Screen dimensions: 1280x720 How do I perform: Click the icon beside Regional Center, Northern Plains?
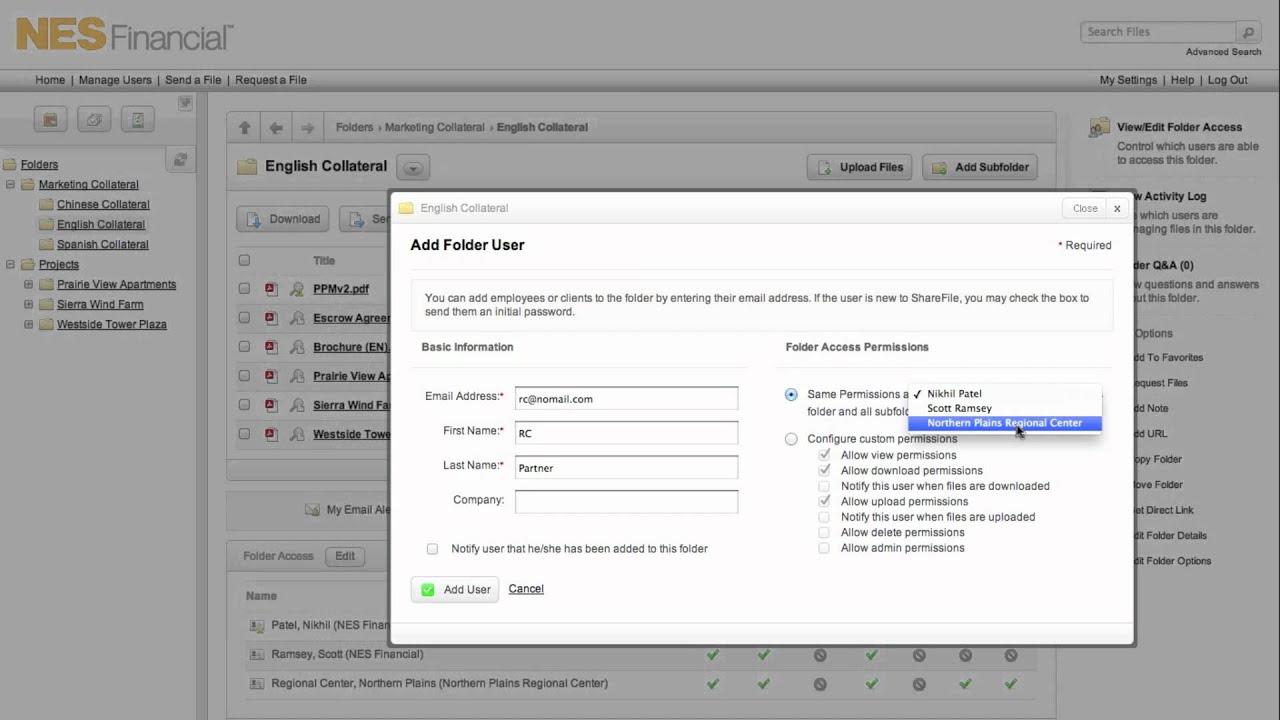pos(256,683)
